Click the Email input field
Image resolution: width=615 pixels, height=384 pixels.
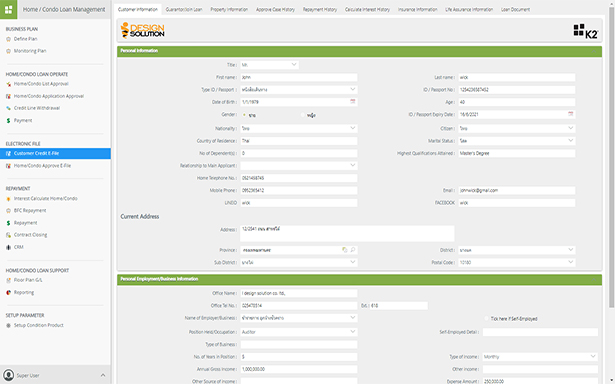(x=517, y=190)
